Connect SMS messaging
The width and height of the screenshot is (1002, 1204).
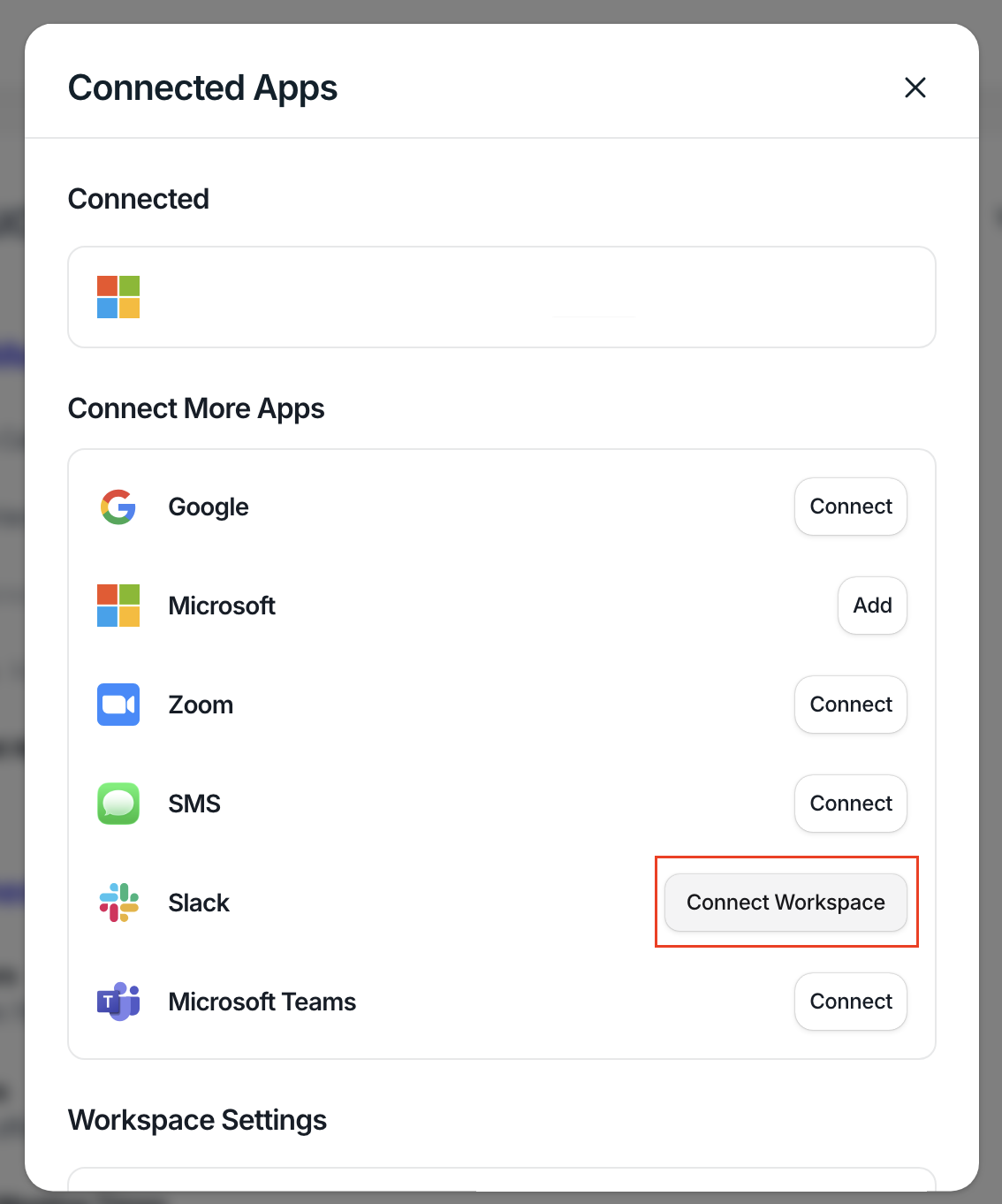point(851,804)
